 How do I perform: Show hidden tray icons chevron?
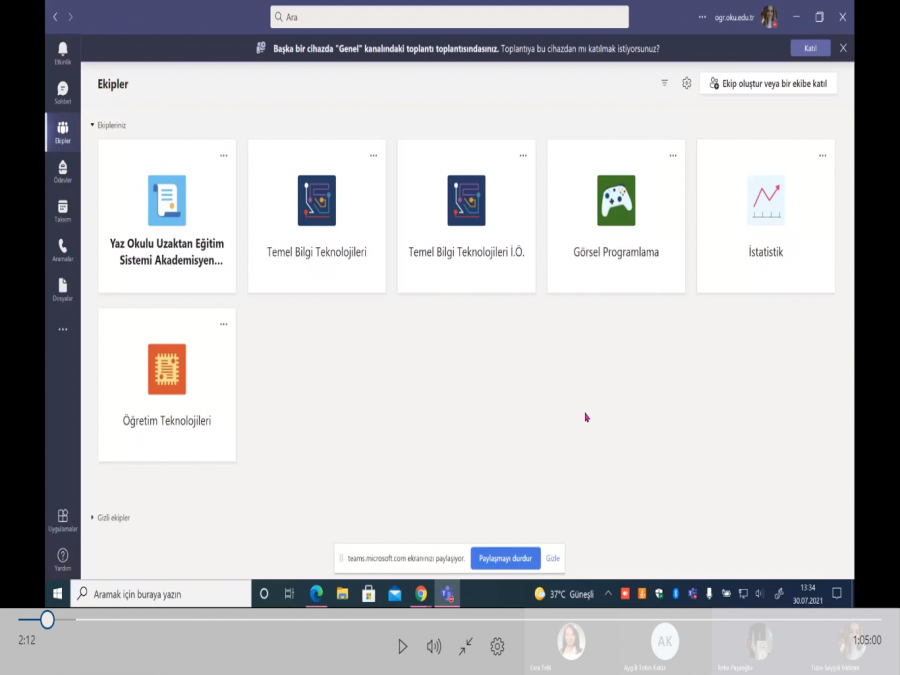coord(608,594)
